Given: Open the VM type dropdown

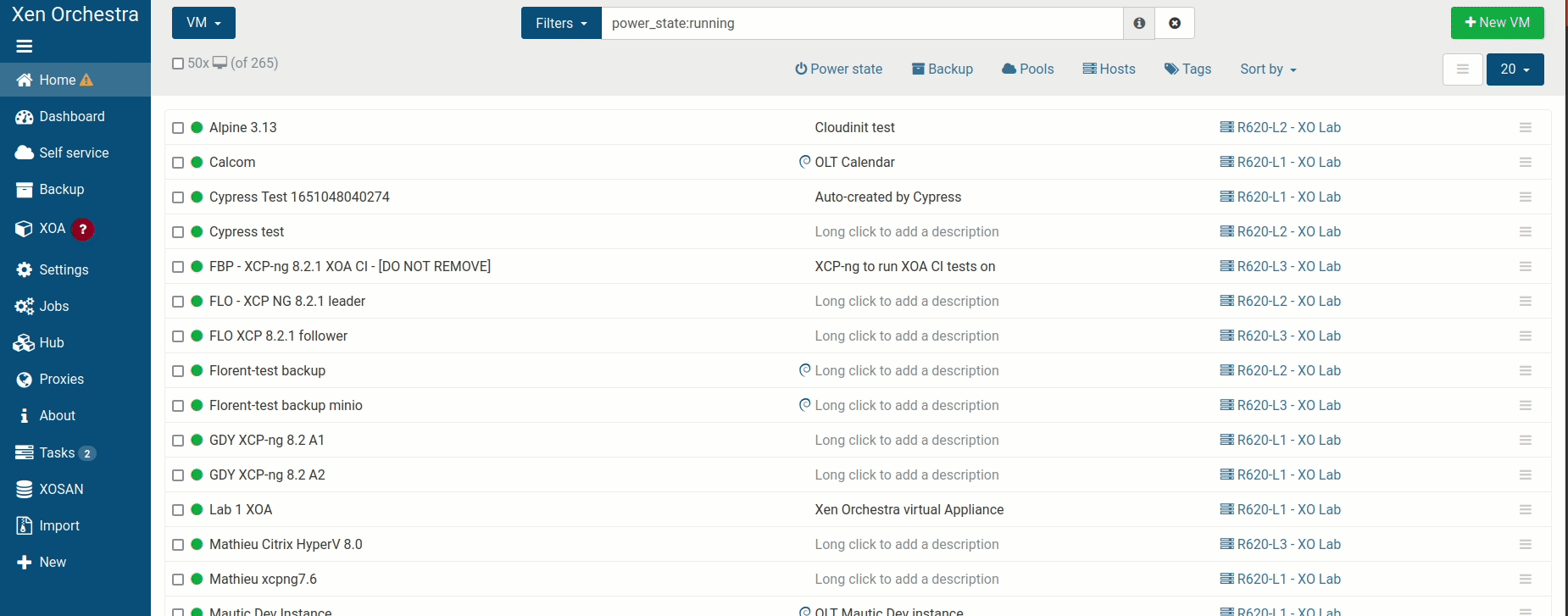Looking at the screenshot, I should coord(203,23).
